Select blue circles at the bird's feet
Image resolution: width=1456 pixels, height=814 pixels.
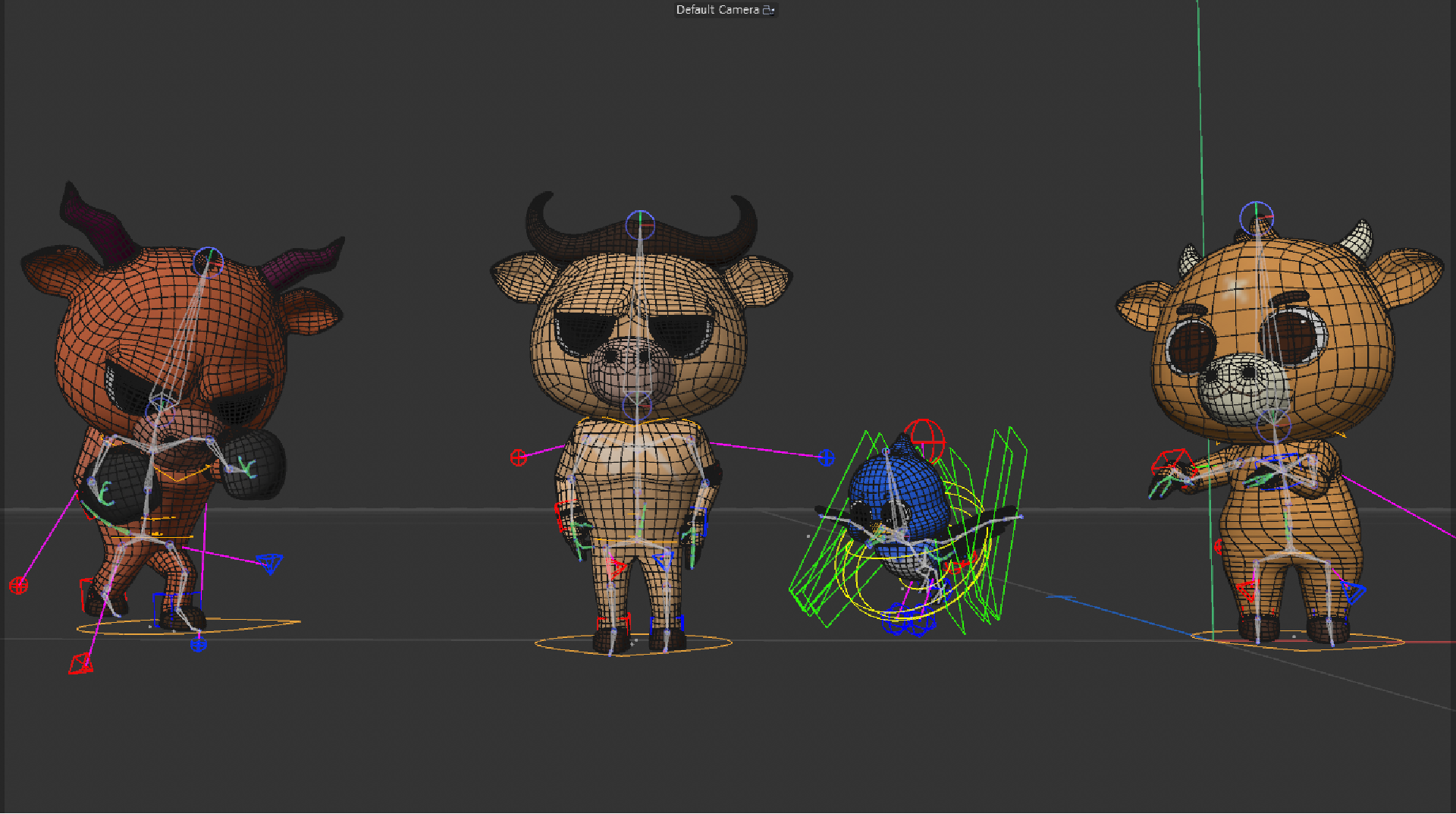click(x=909, y=620)
